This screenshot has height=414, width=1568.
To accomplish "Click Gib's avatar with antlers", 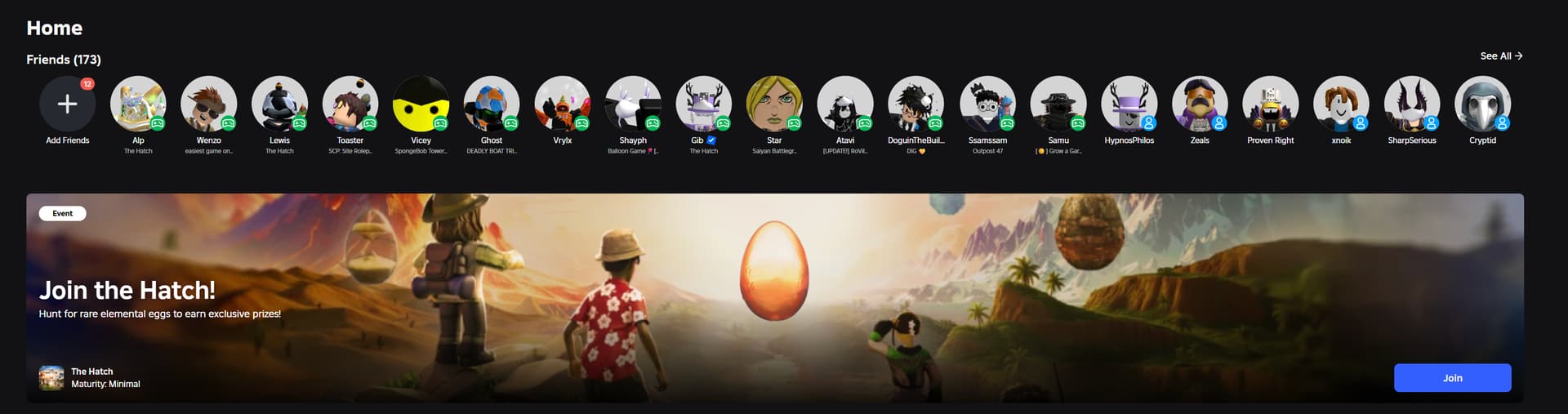I will [x=704, y=104].
